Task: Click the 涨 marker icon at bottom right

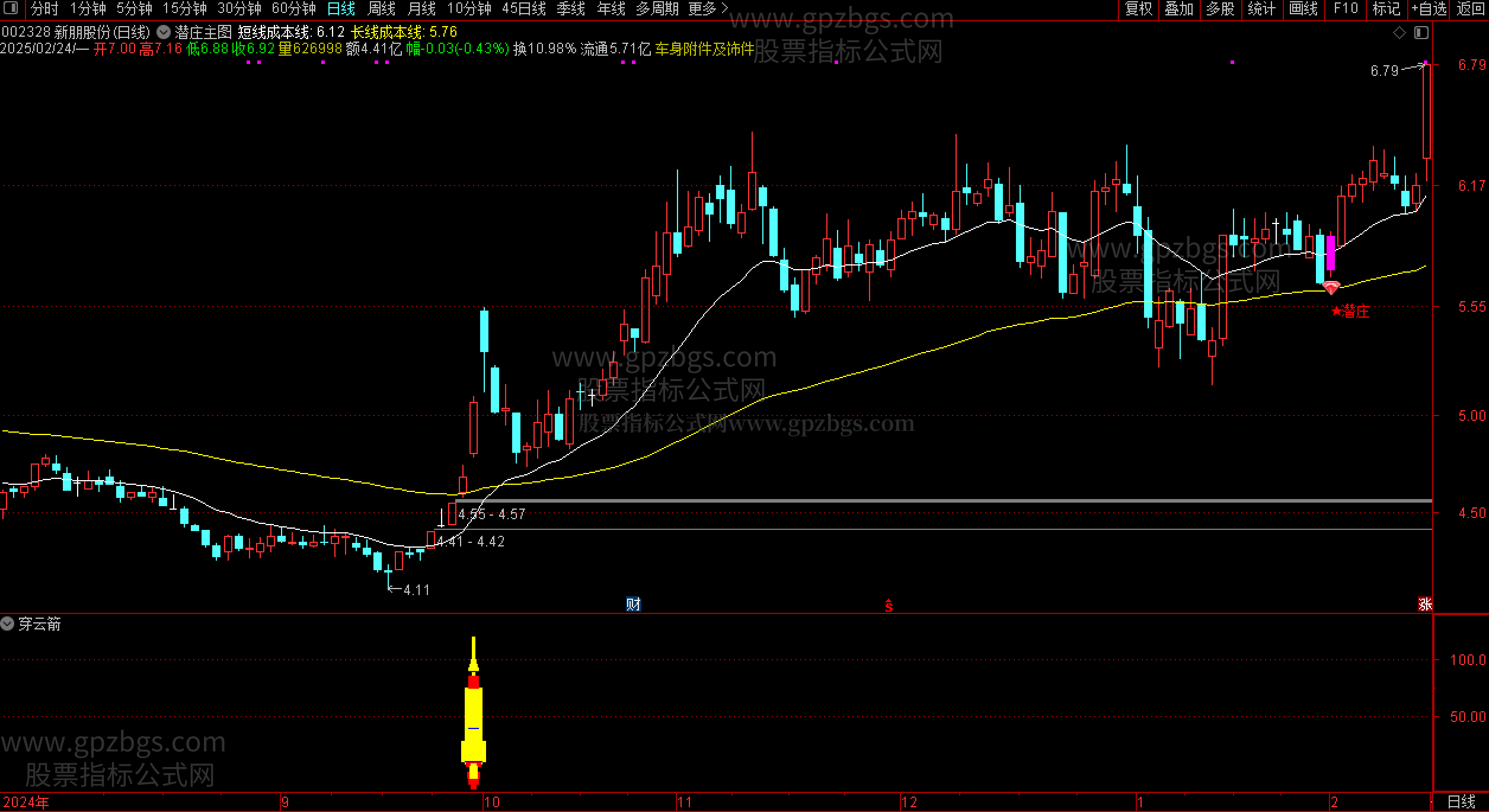Action: (1425, 604)
